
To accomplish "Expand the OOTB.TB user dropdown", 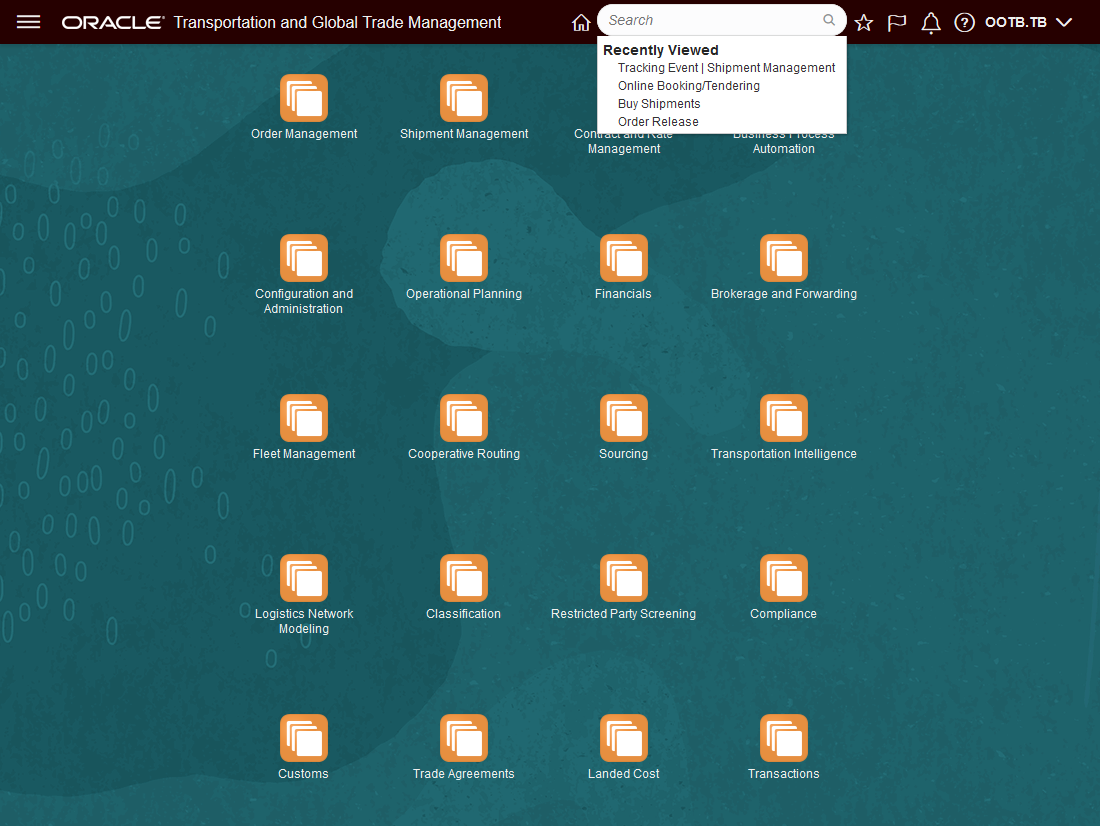I will 1028,22.
